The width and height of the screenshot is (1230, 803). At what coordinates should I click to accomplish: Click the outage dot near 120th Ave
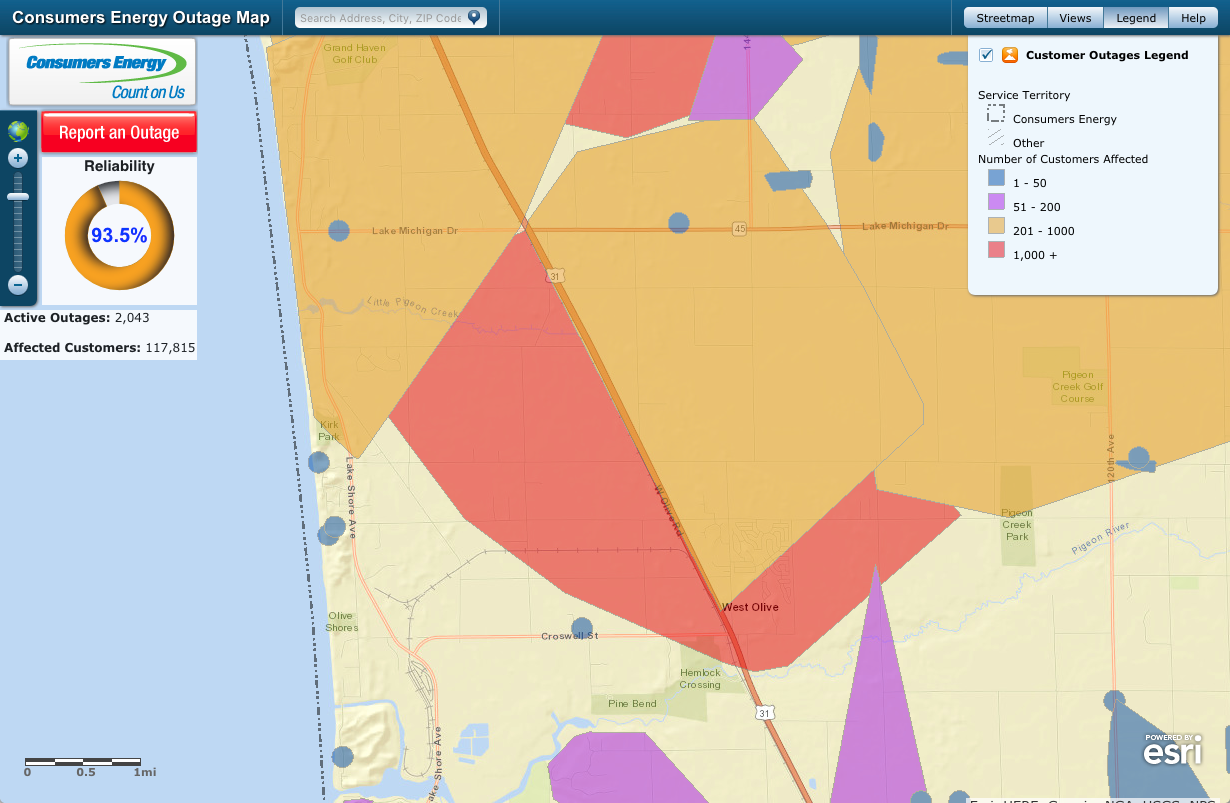pyautogui.click(x=1139, y=457)
